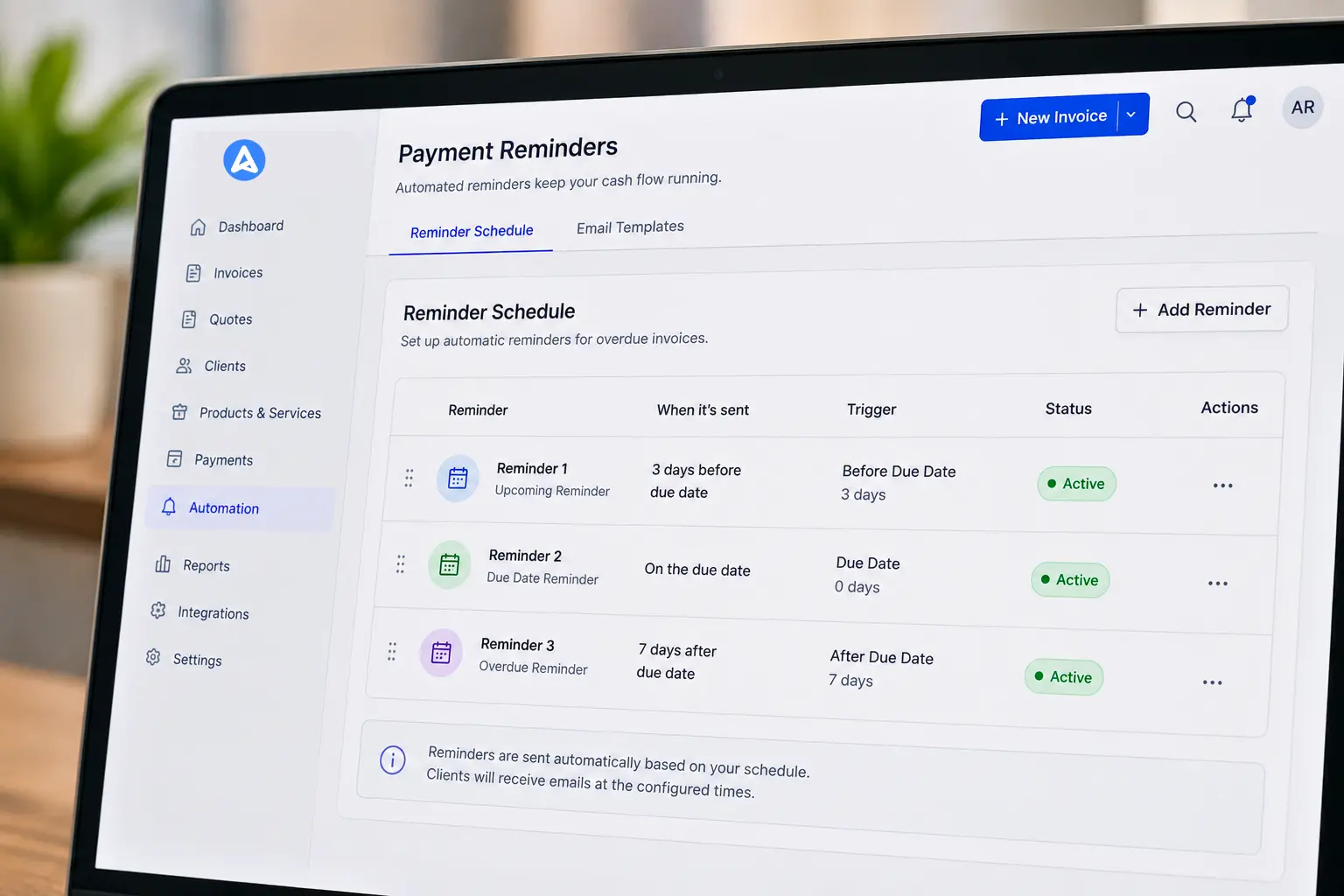Click the "After Due Date" trigger text
The image size is (1344, 896).
(x=881, y=657)
